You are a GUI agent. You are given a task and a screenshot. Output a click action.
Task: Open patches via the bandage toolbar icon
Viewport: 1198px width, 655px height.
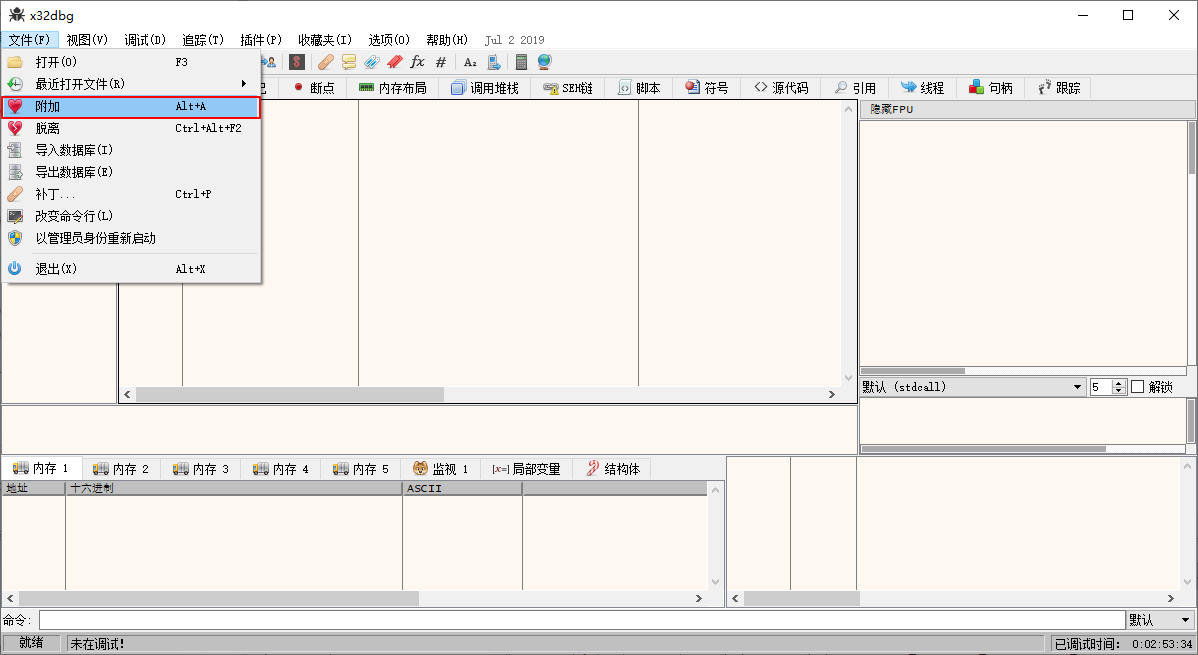326,62
